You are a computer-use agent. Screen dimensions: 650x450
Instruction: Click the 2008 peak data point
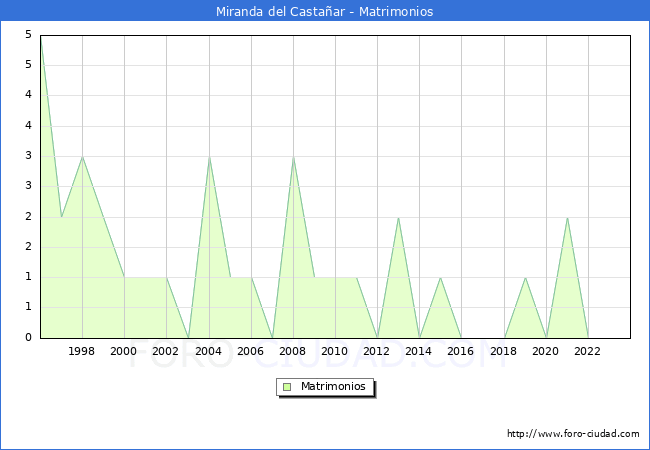[293, 157]
